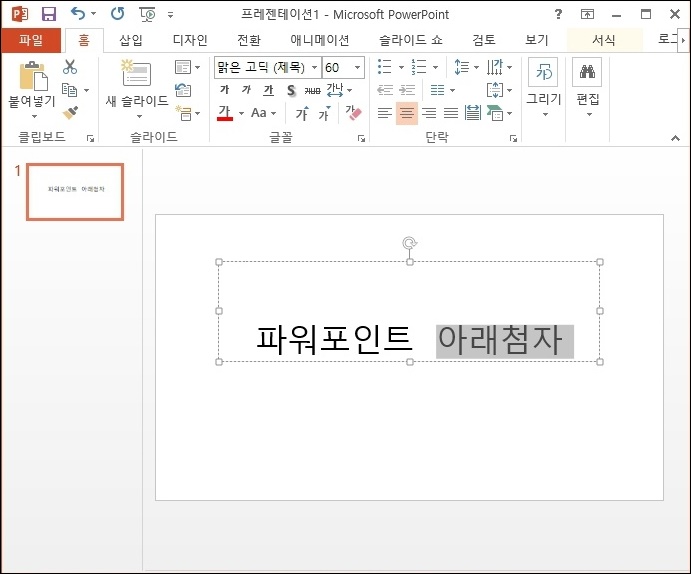This screenshot has height=574, width=691.
Task: Switch to 애니메이션 tab
Action: (x=319, y=40)
